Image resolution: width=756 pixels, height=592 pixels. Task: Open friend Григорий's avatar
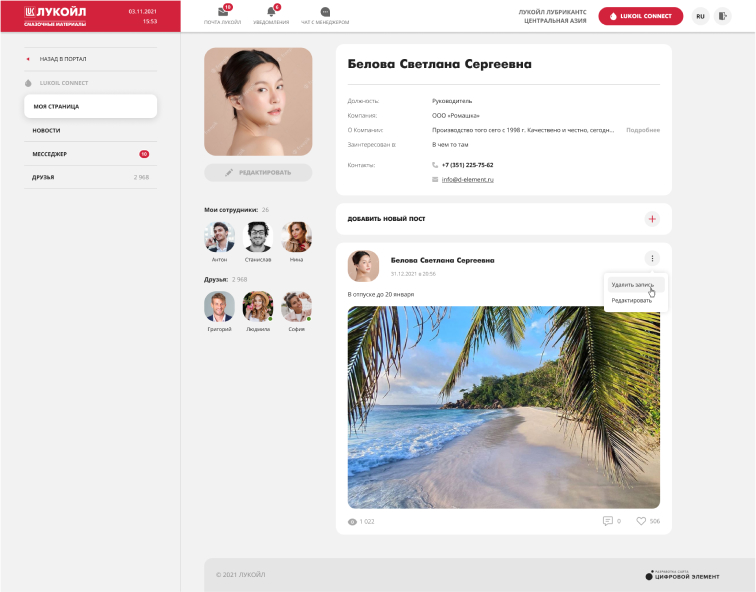tap(219, 306)
